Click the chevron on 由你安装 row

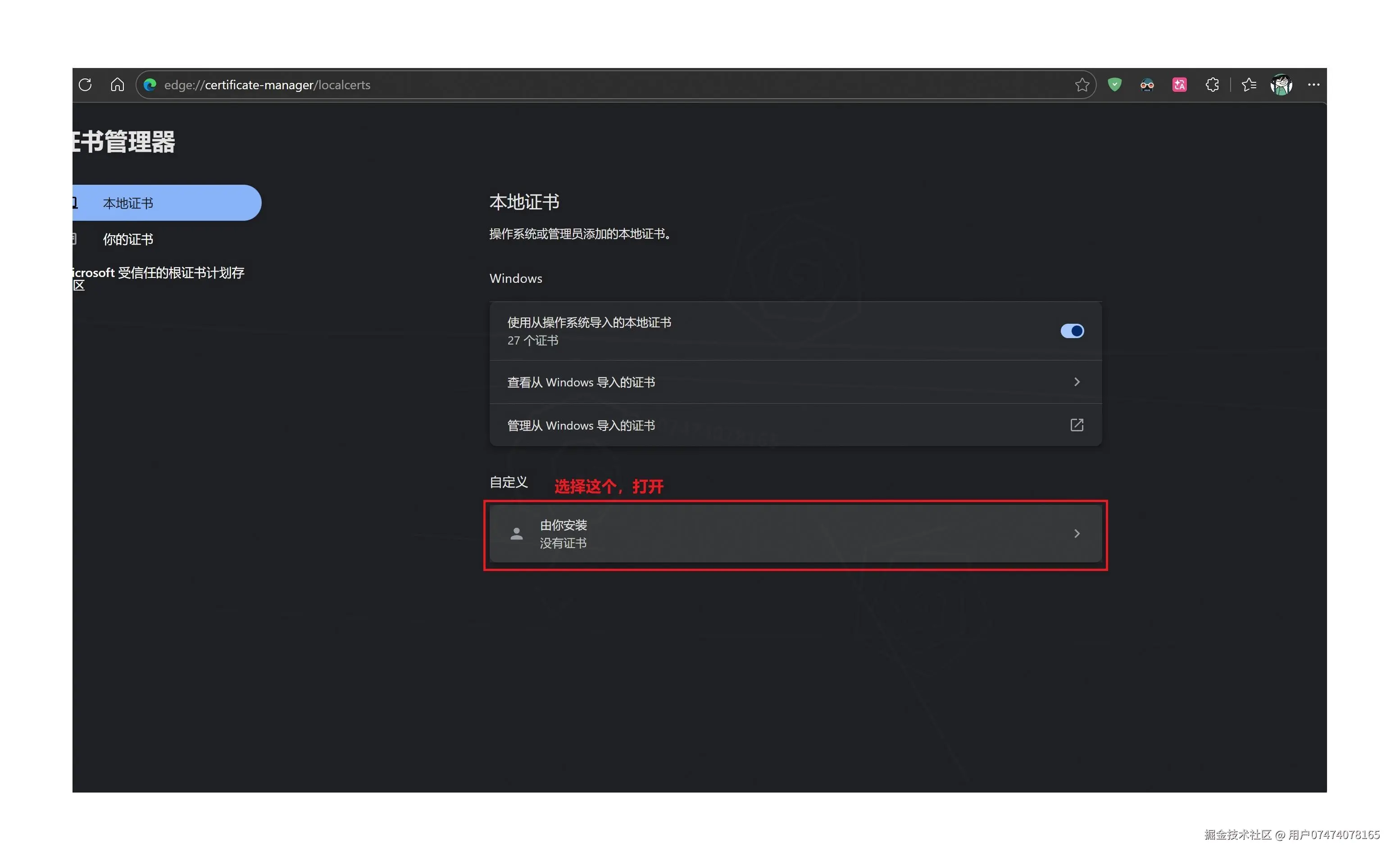pyautogui.click(x=1076, y=534)
